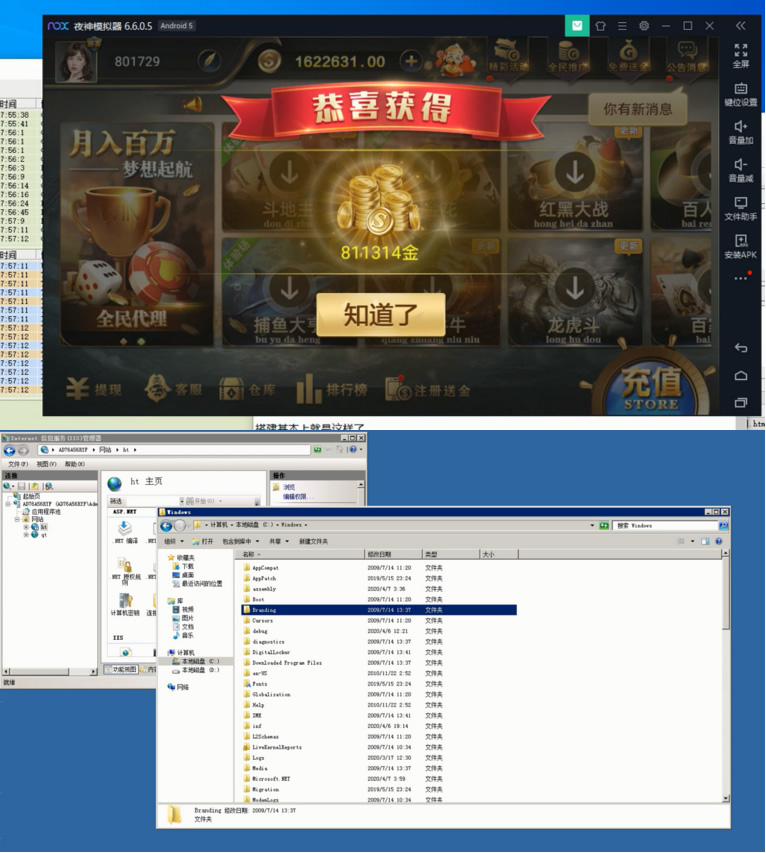This screenshot has height=853, width=766.
Task: Decrease volume using 音量减 icon
Action: tap(740, 168)
